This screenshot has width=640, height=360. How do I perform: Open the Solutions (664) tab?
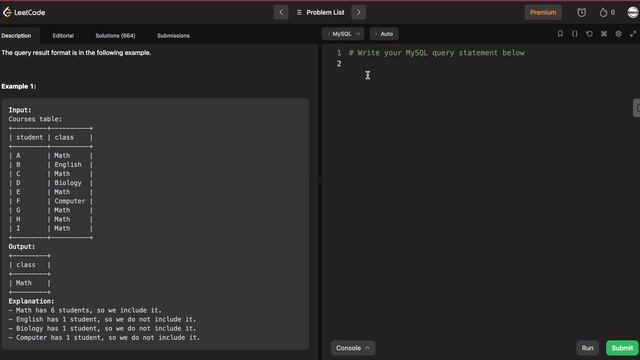(115, 36)
